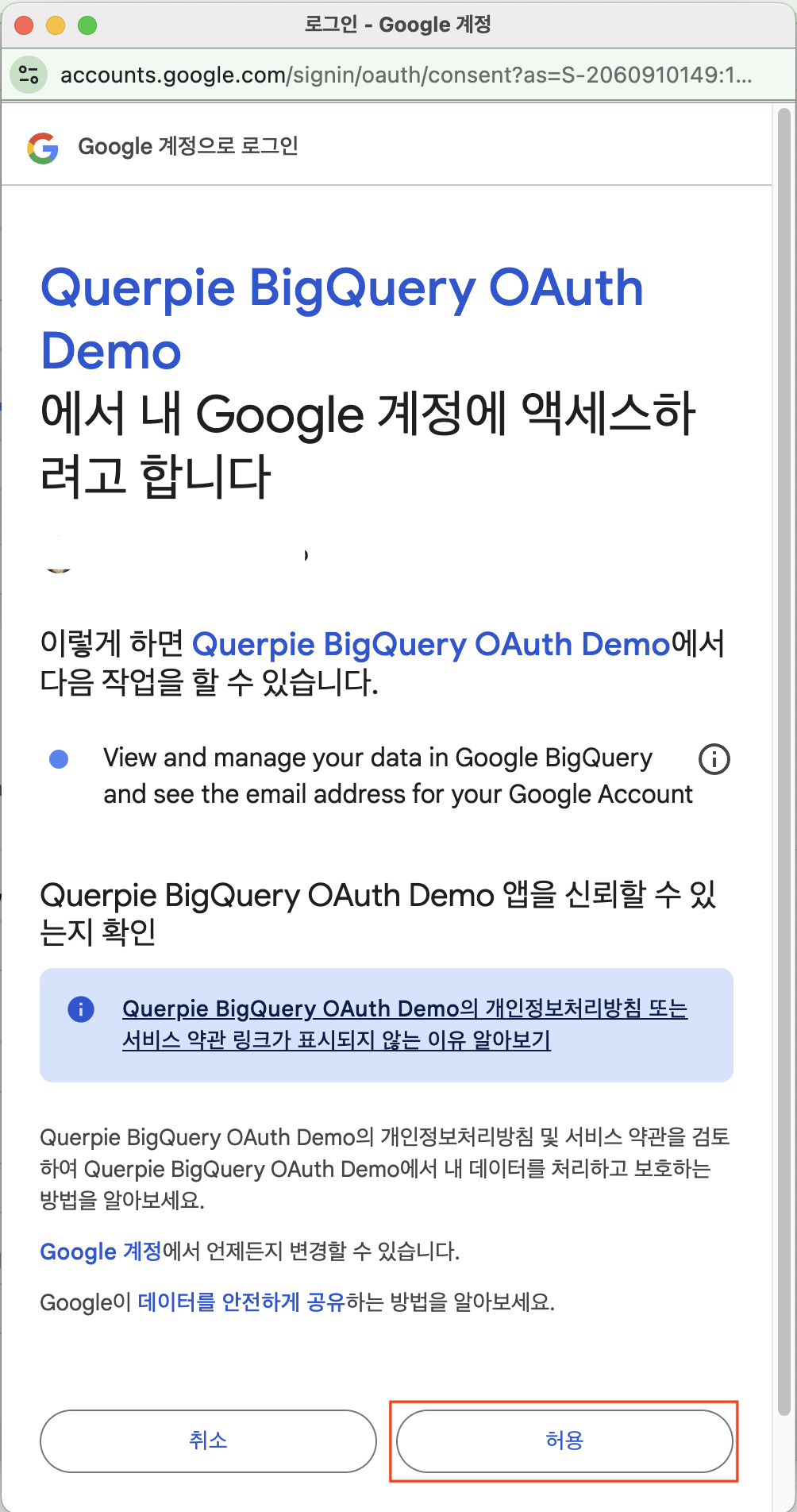The image size is (797, 1512).
Task: Click the blue bullet beside BigQuery permission
Action: click(59, 759)
